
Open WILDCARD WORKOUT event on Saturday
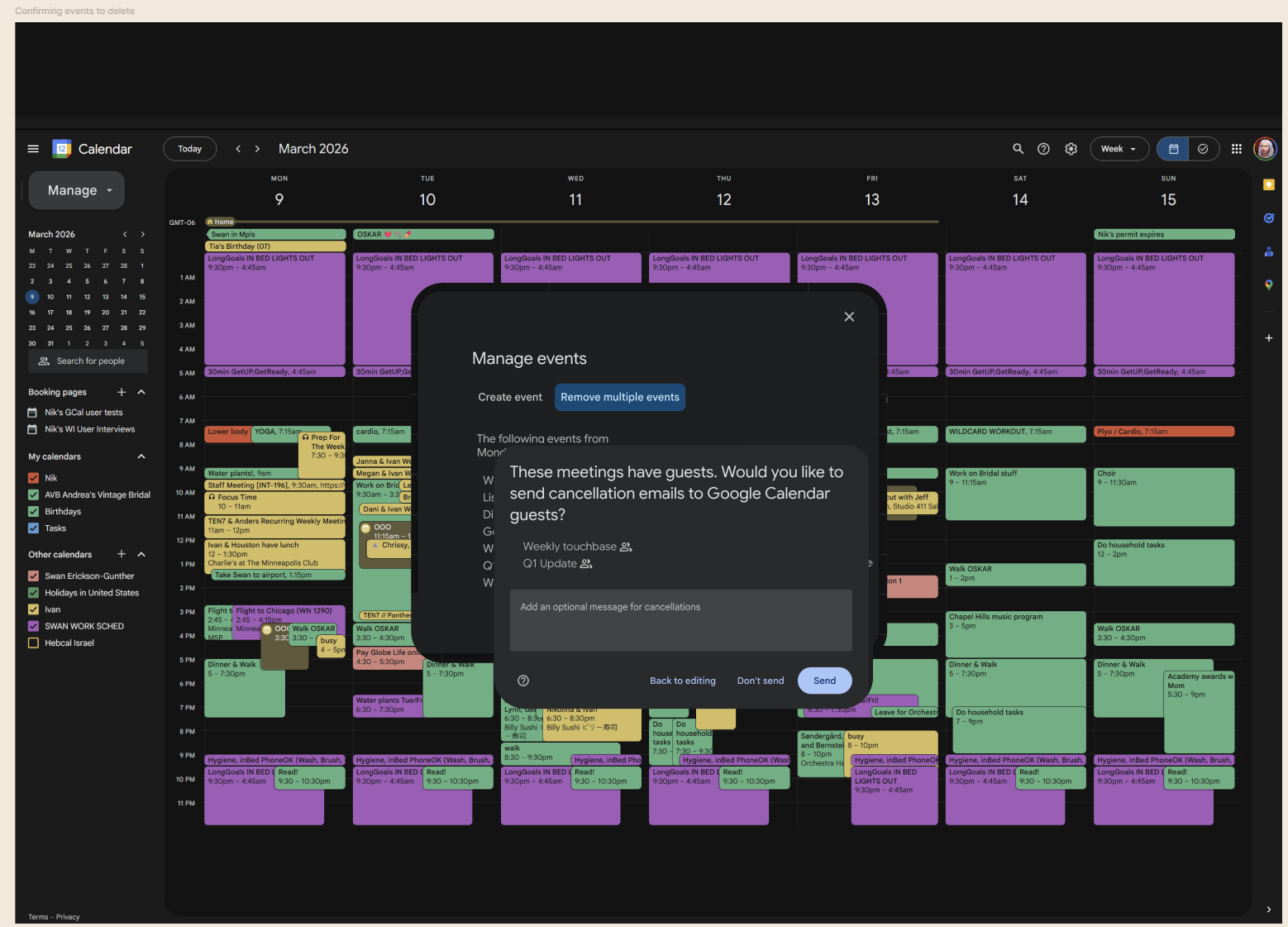point(1016,433)
